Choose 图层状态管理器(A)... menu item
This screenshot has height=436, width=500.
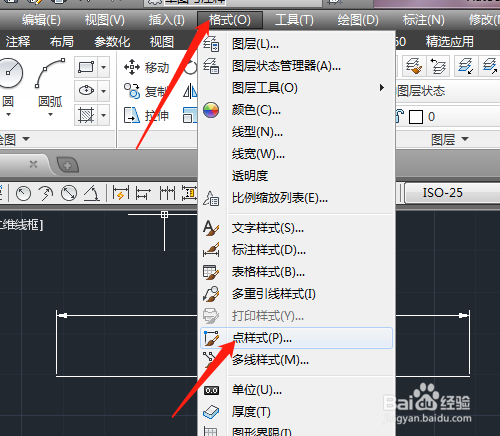click(x=296, y=66)
